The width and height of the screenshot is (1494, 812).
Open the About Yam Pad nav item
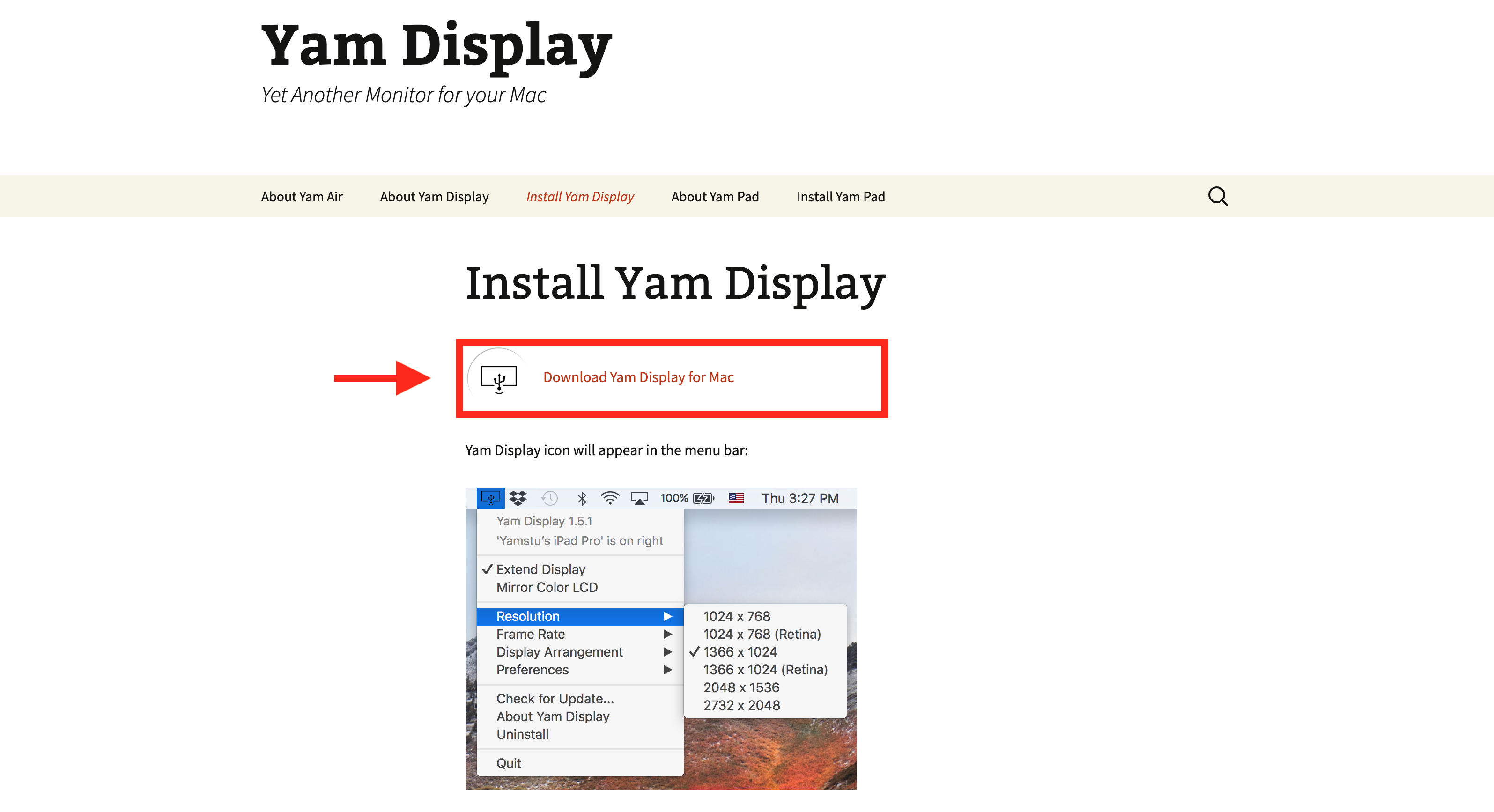(715, 197)
